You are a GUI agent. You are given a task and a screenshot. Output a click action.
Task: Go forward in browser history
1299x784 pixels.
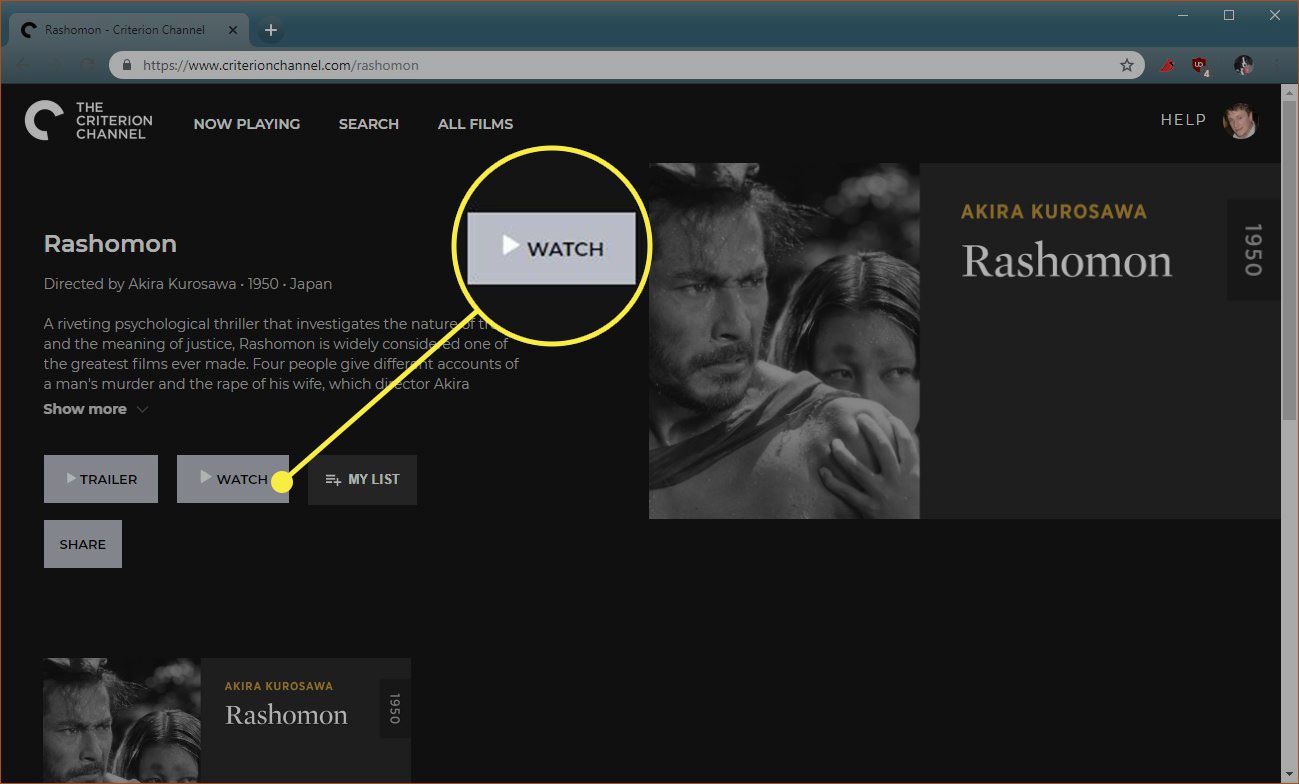[55, 65]
